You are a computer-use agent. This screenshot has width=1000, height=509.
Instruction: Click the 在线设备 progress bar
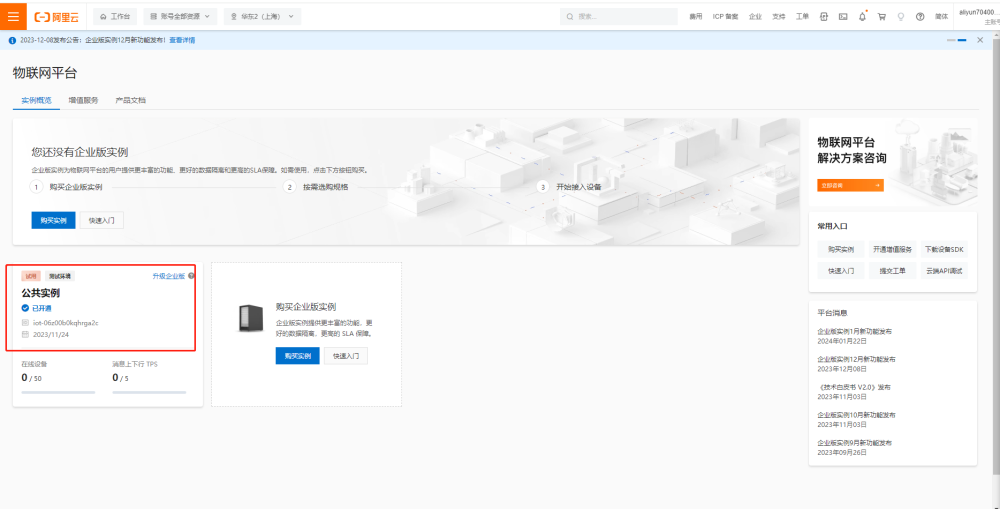[58, 392]
